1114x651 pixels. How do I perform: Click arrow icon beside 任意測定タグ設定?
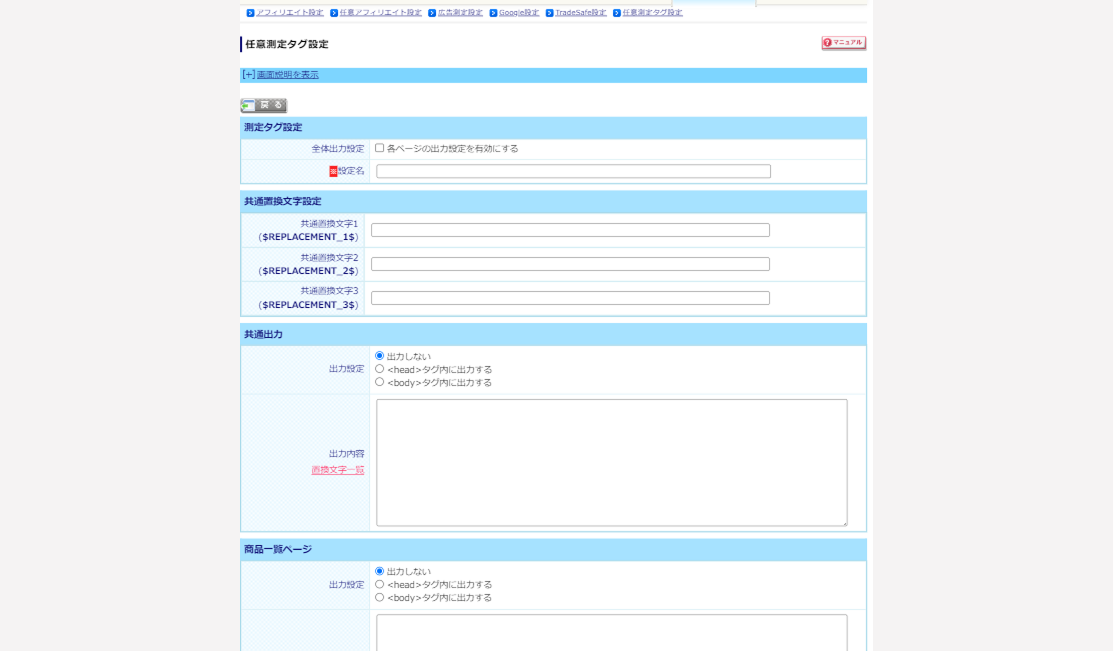click(617, 13)
